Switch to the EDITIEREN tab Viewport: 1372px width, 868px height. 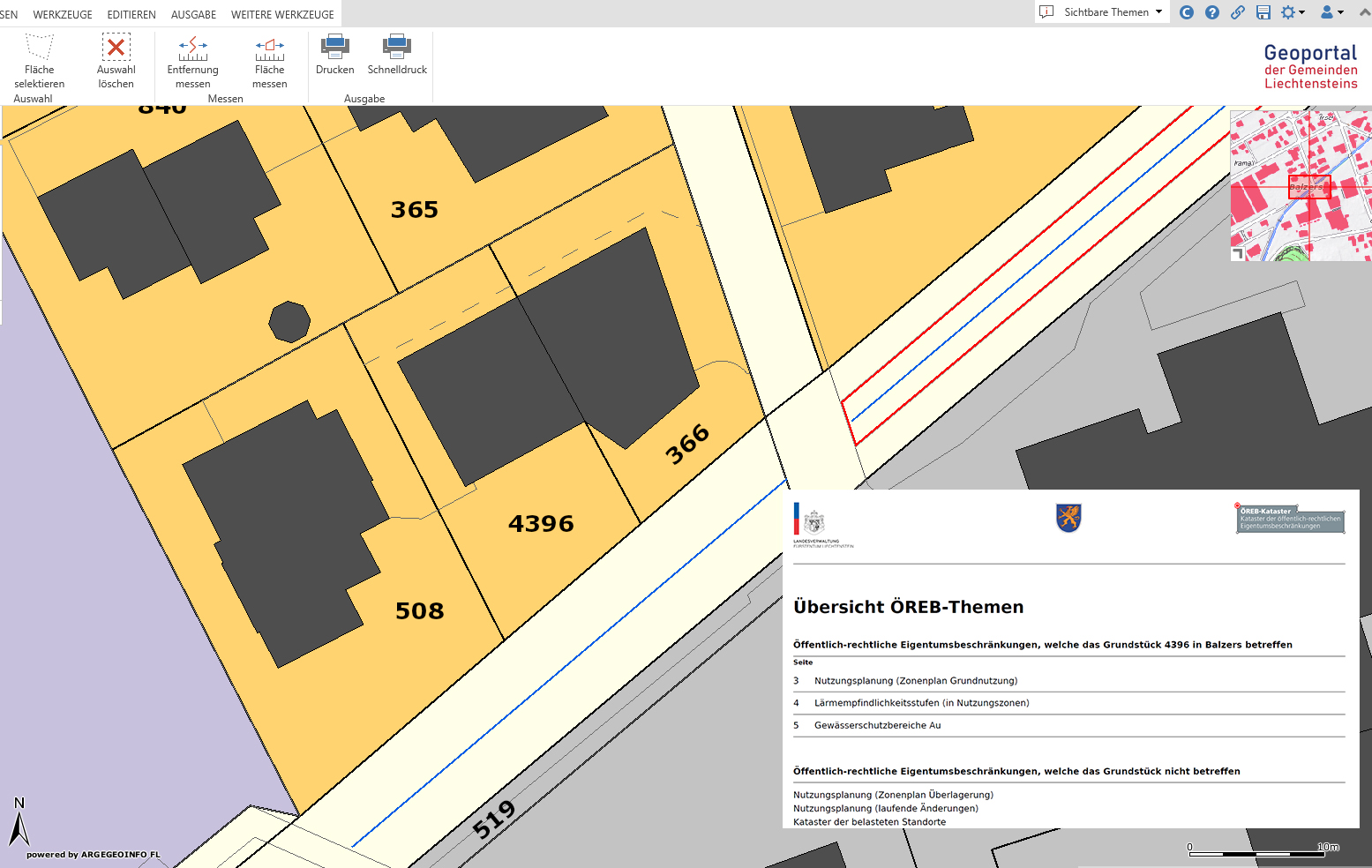point(131,15)
